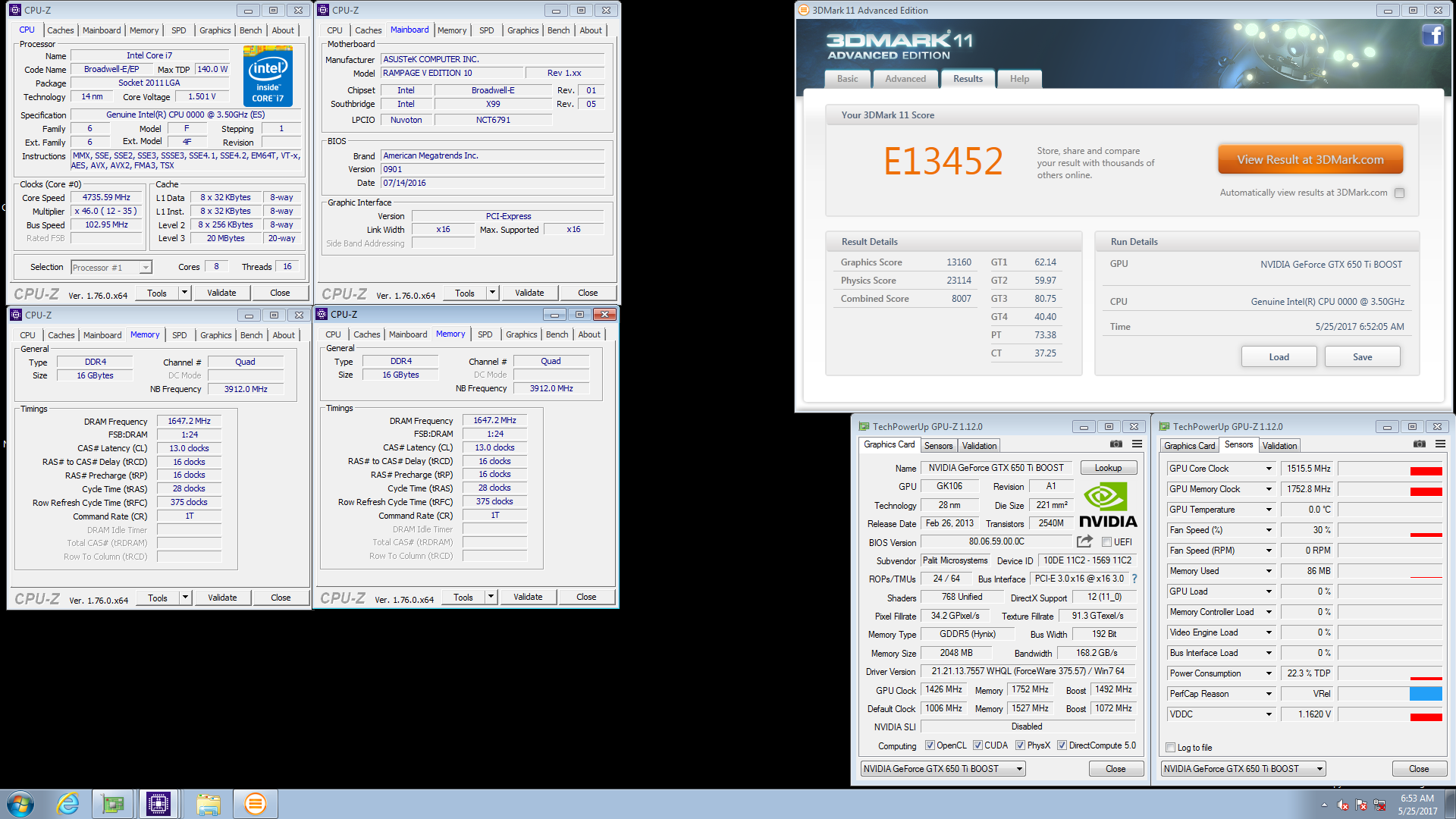Take screenshot with Graphics Card window camera icon

(x=1116, y=444)
